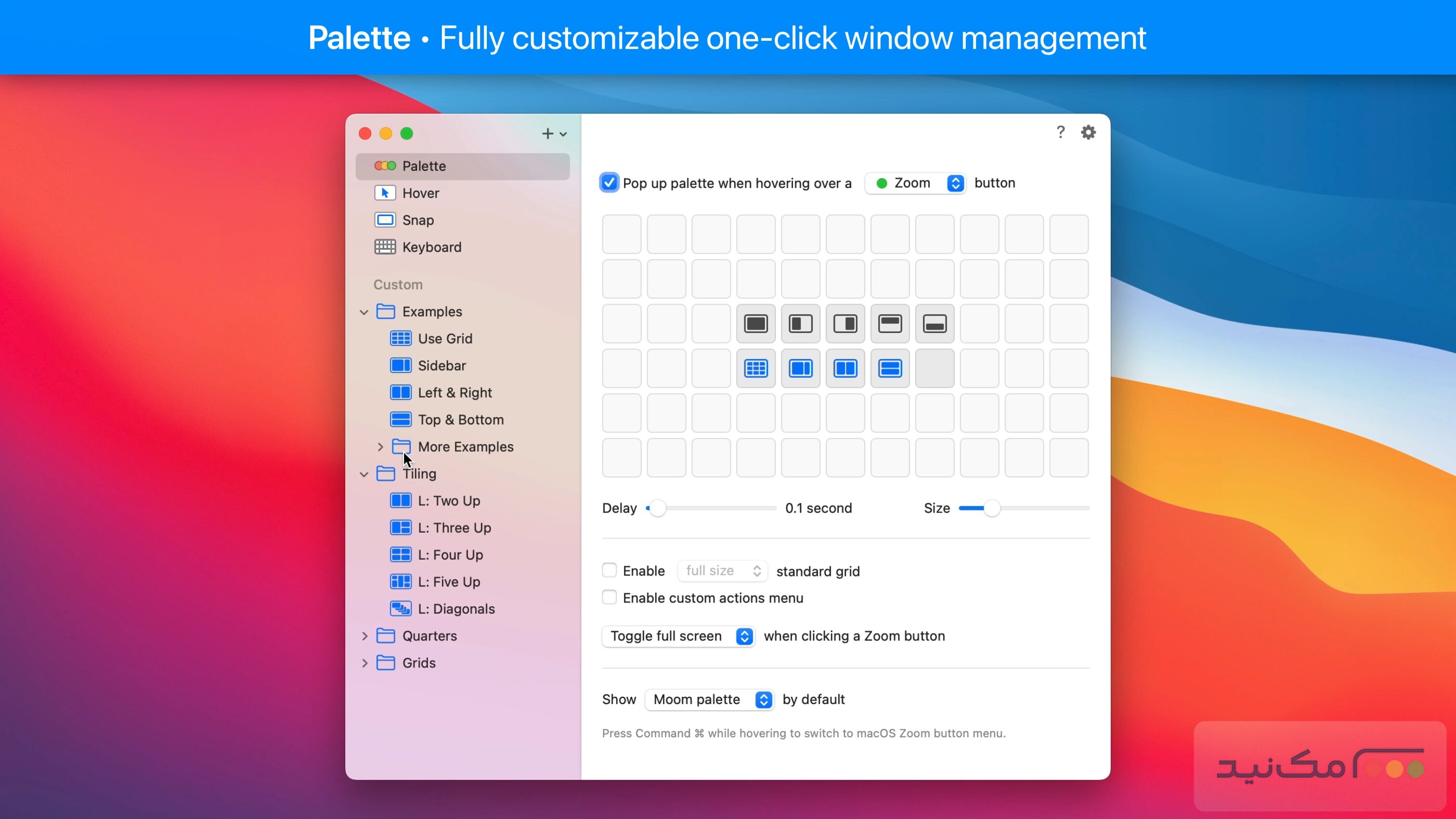Click the blue grid icon in palette
Screen dimensions: 1456x819
756,368
